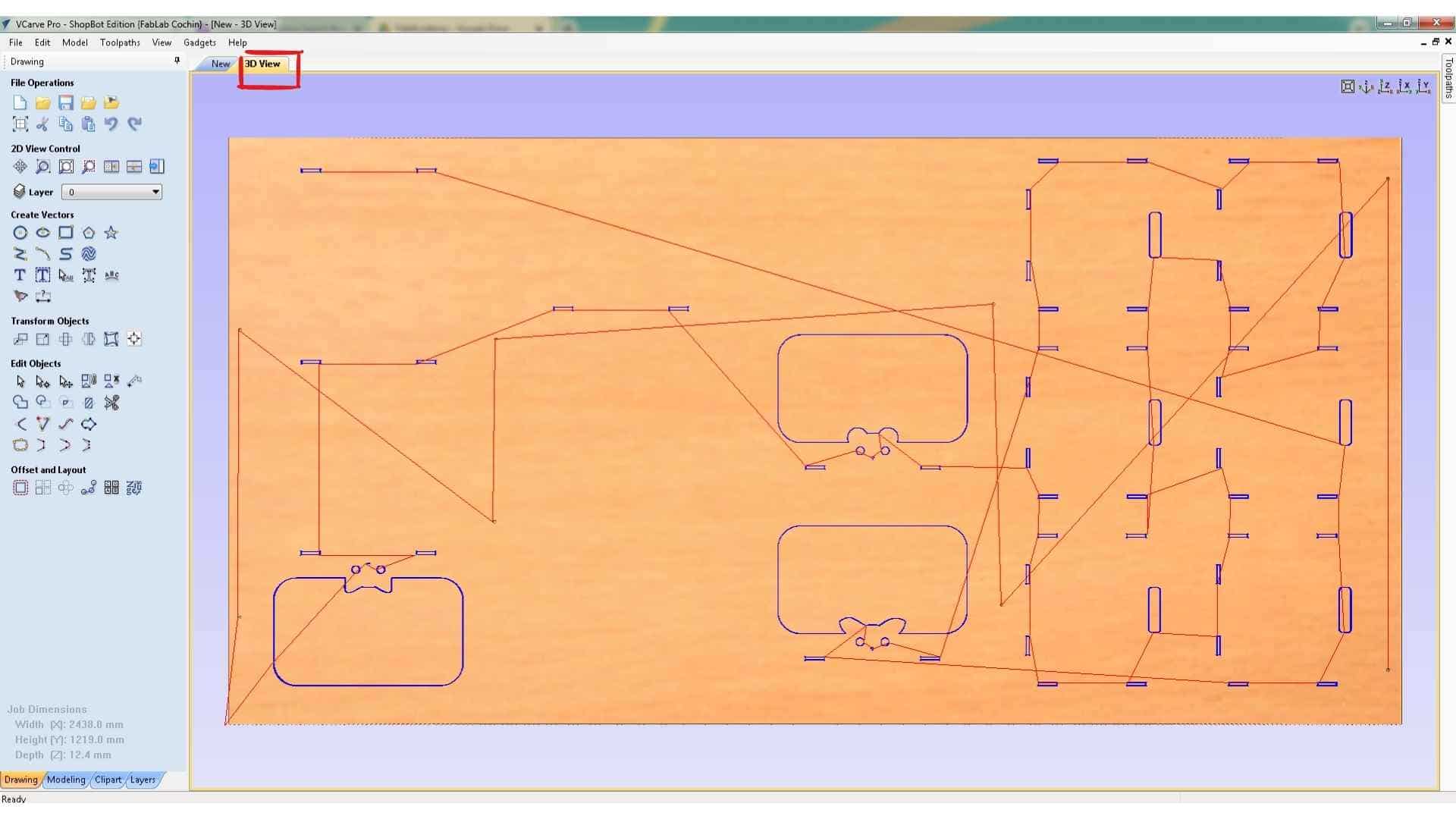Click the Save file icon
Viewport: 1456px width, 819px height.
[66, 102]
